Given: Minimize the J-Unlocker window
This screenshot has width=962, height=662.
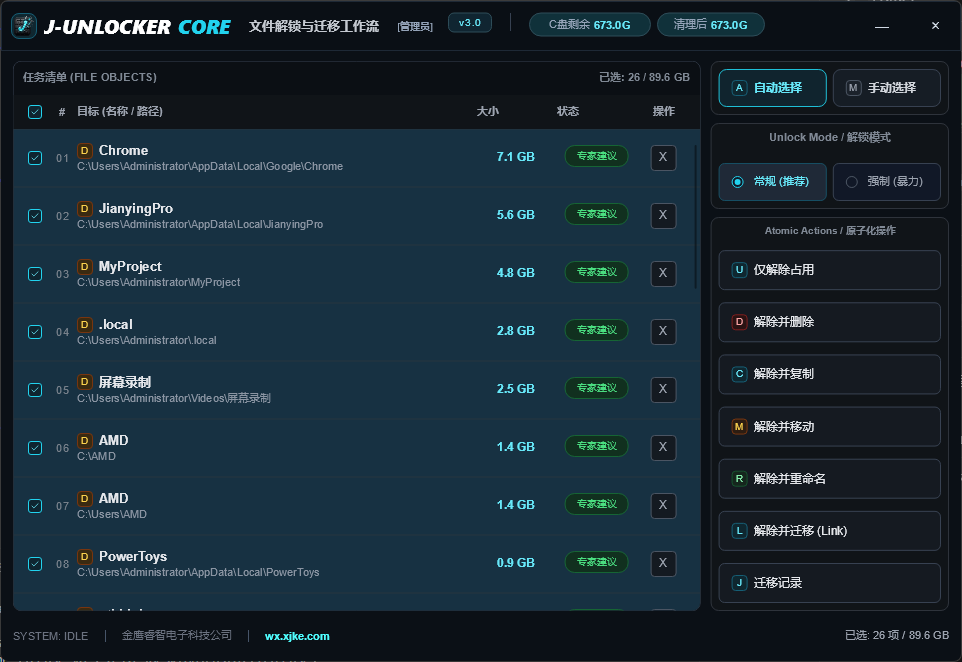Looking at the screenshot, I should pos(882,26).
